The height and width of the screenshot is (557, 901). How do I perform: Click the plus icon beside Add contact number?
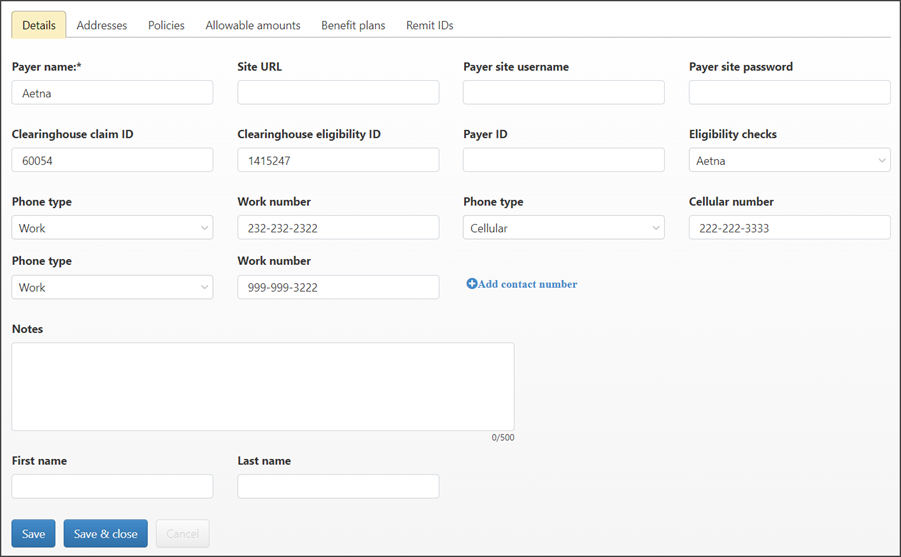pos(471,284)
